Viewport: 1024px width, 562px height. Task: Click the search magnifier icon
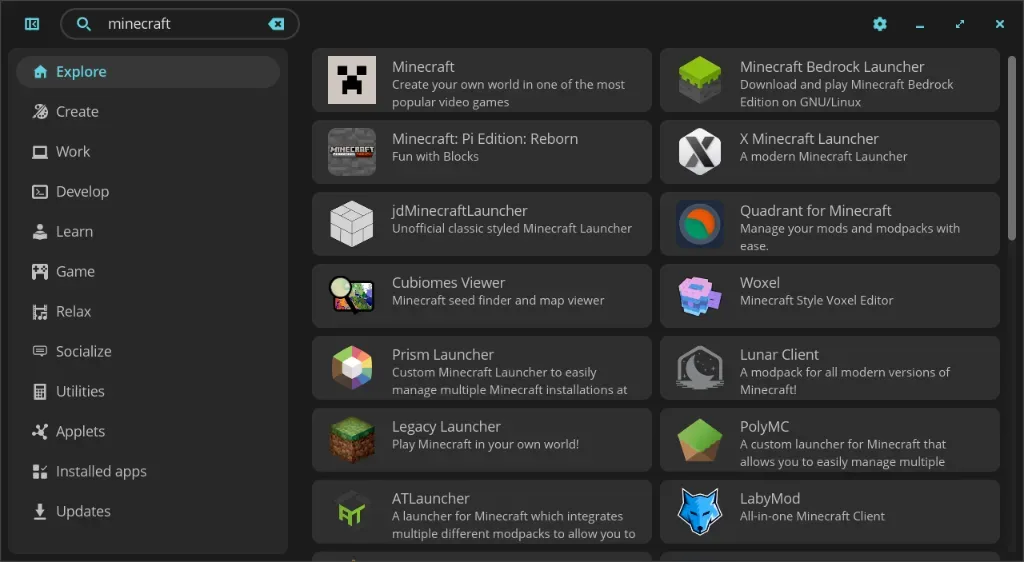[x=84, y=24]
